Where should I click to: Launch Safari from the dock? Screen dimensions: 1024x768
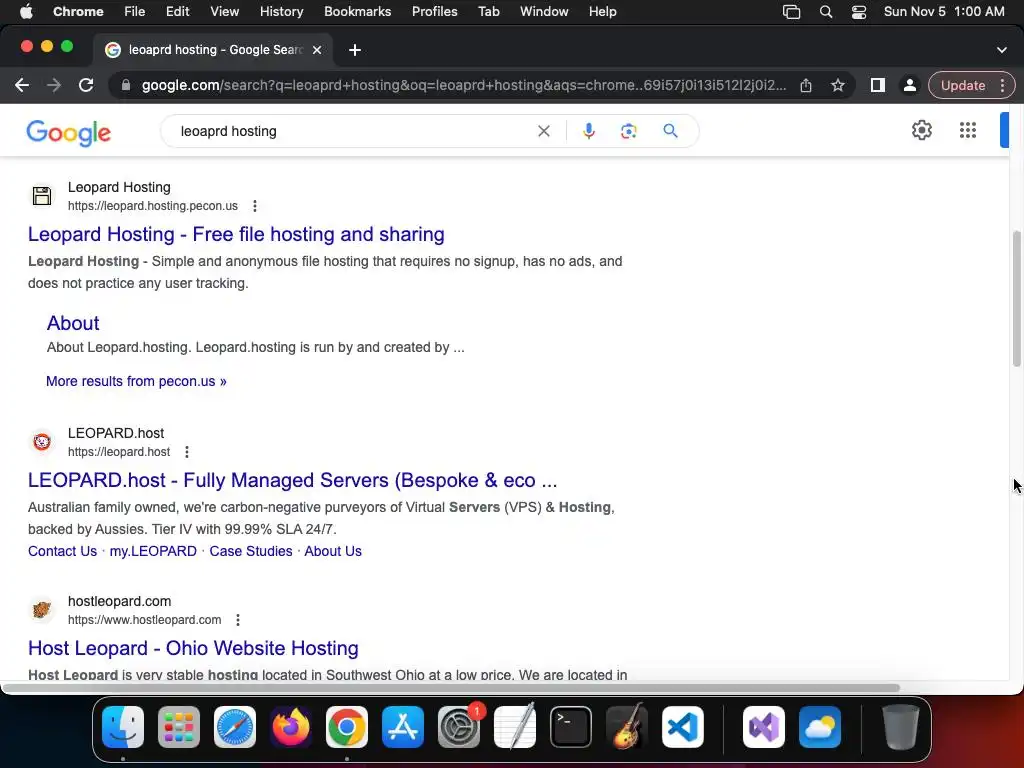pos(235,727)
